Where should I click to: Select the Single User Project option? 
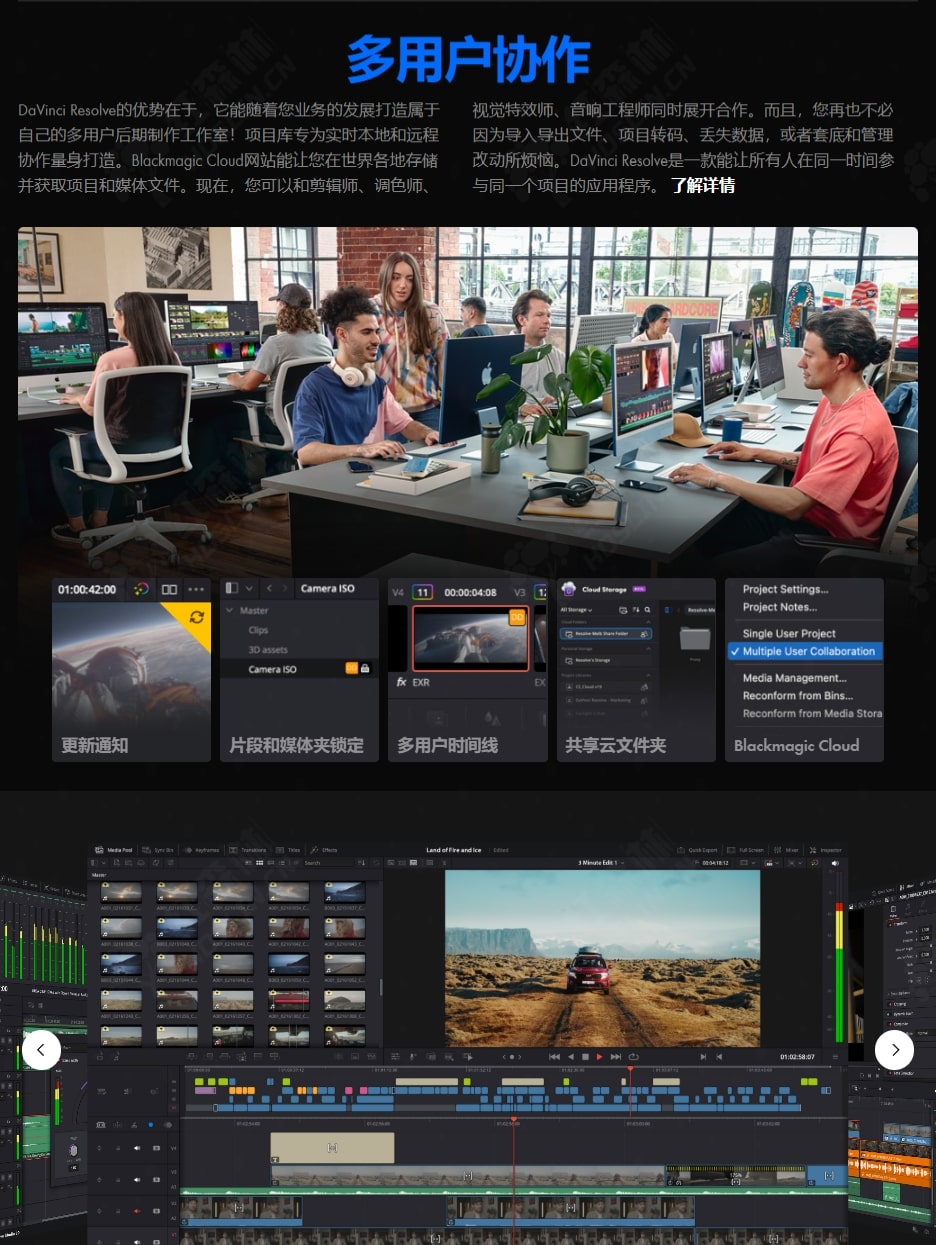[789, 633]
